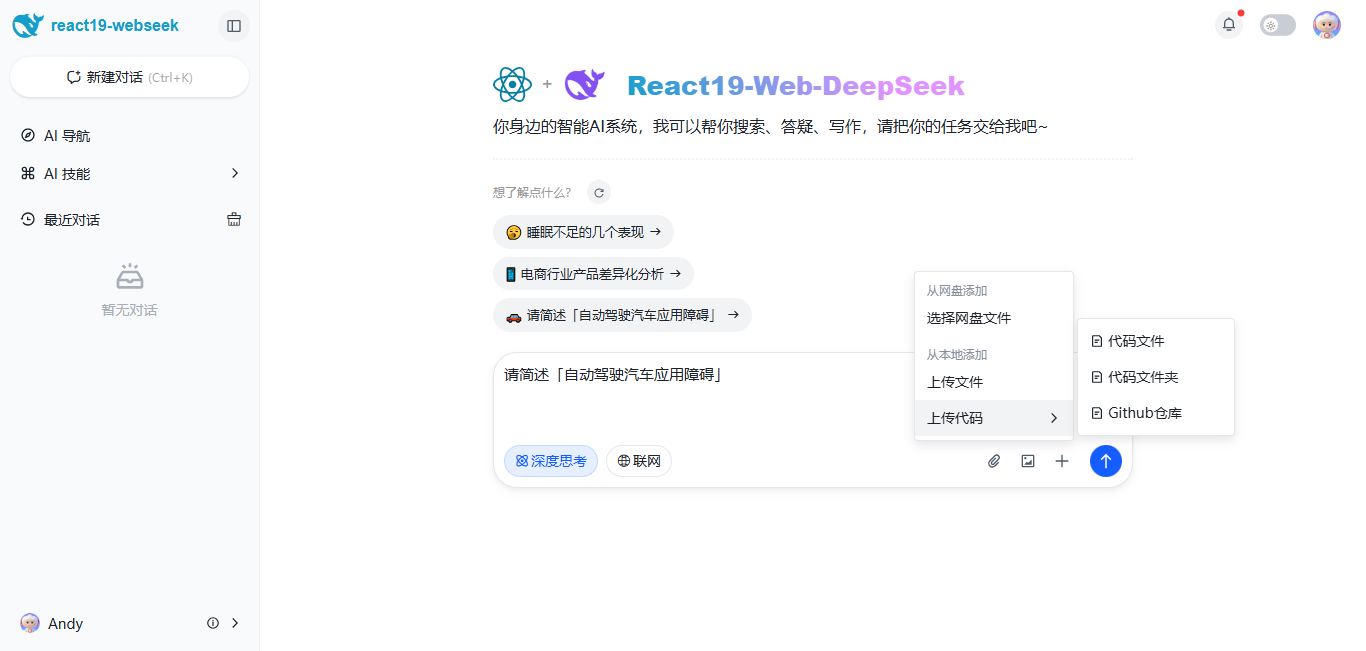Click the info icon next to Andy
The width and height of the screenshot is (1366, 651).
213,623
